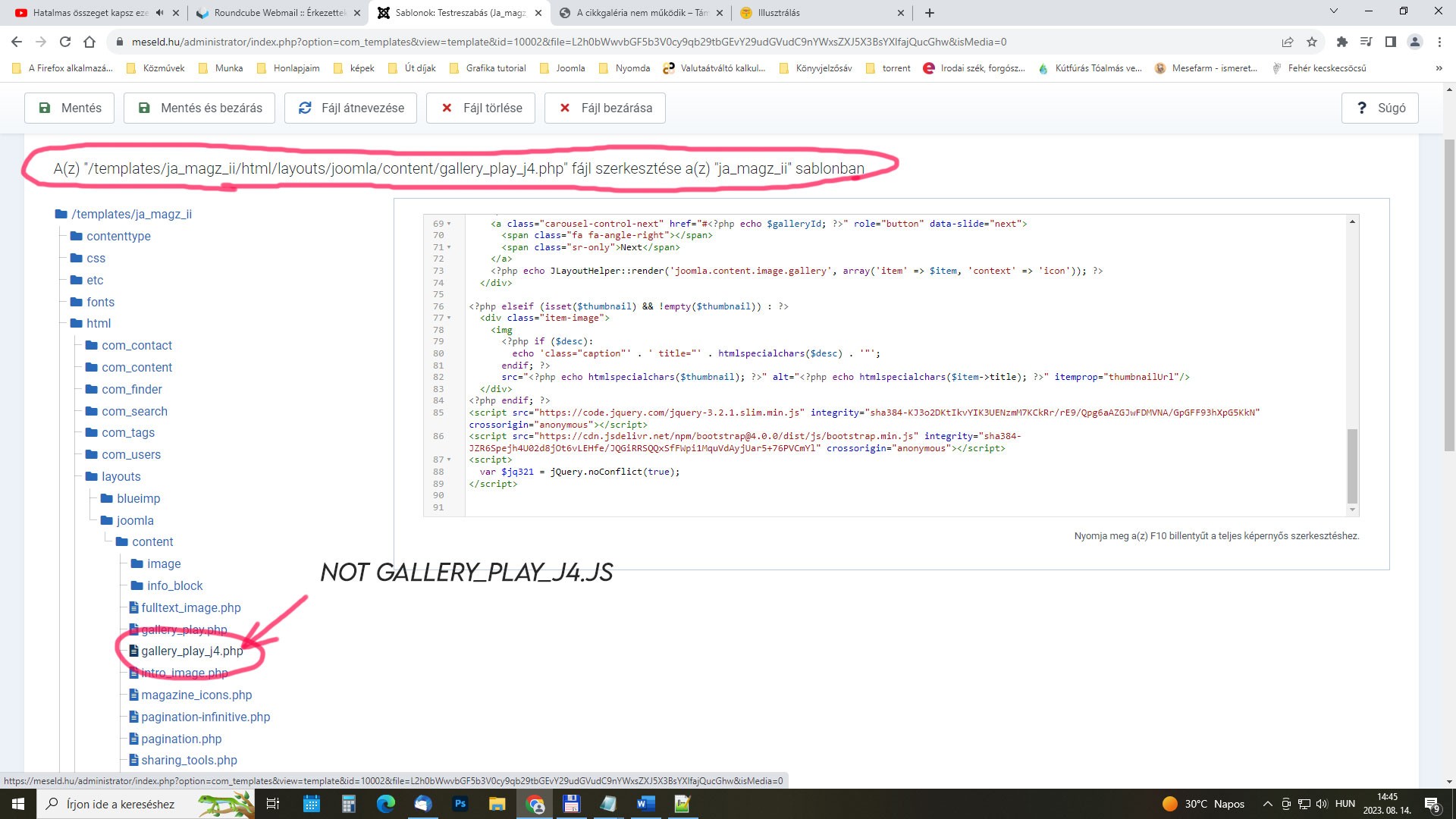Click the Fájl átnevezése rename icon
This screenshot has height=819, width=1456.
click(x=305, y=108)
